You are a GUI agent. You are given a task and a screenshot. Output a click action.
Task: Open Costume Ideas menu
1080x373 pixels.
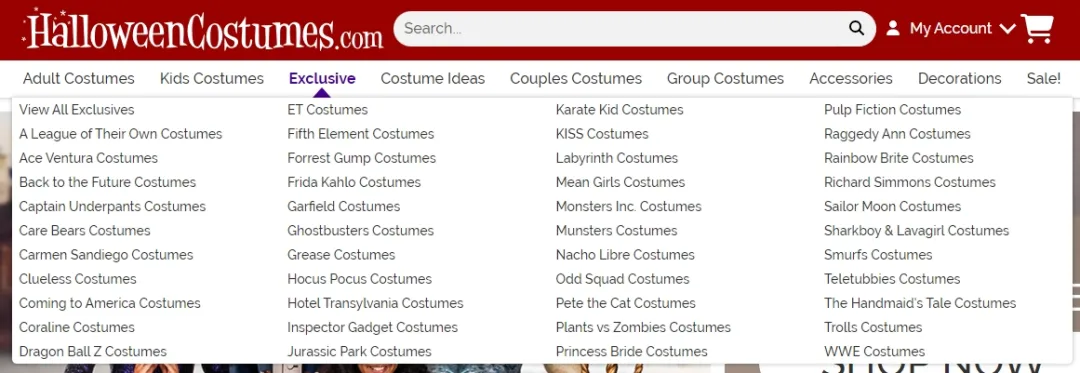click(x=433, y=78)
